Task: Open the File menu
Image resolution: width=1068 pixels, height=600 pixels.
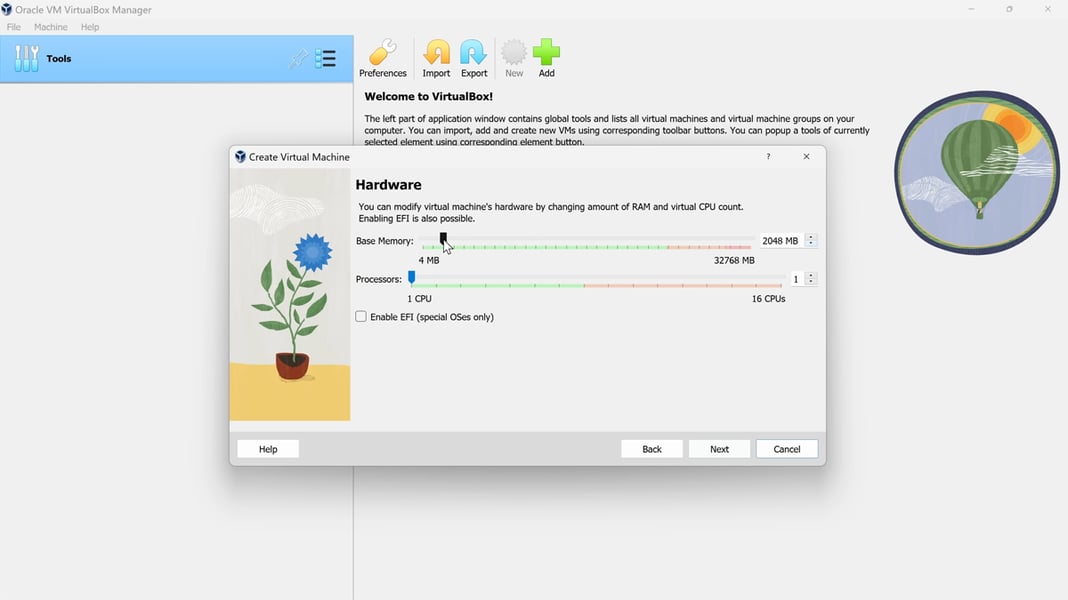Action: click(x=13, y=26)
